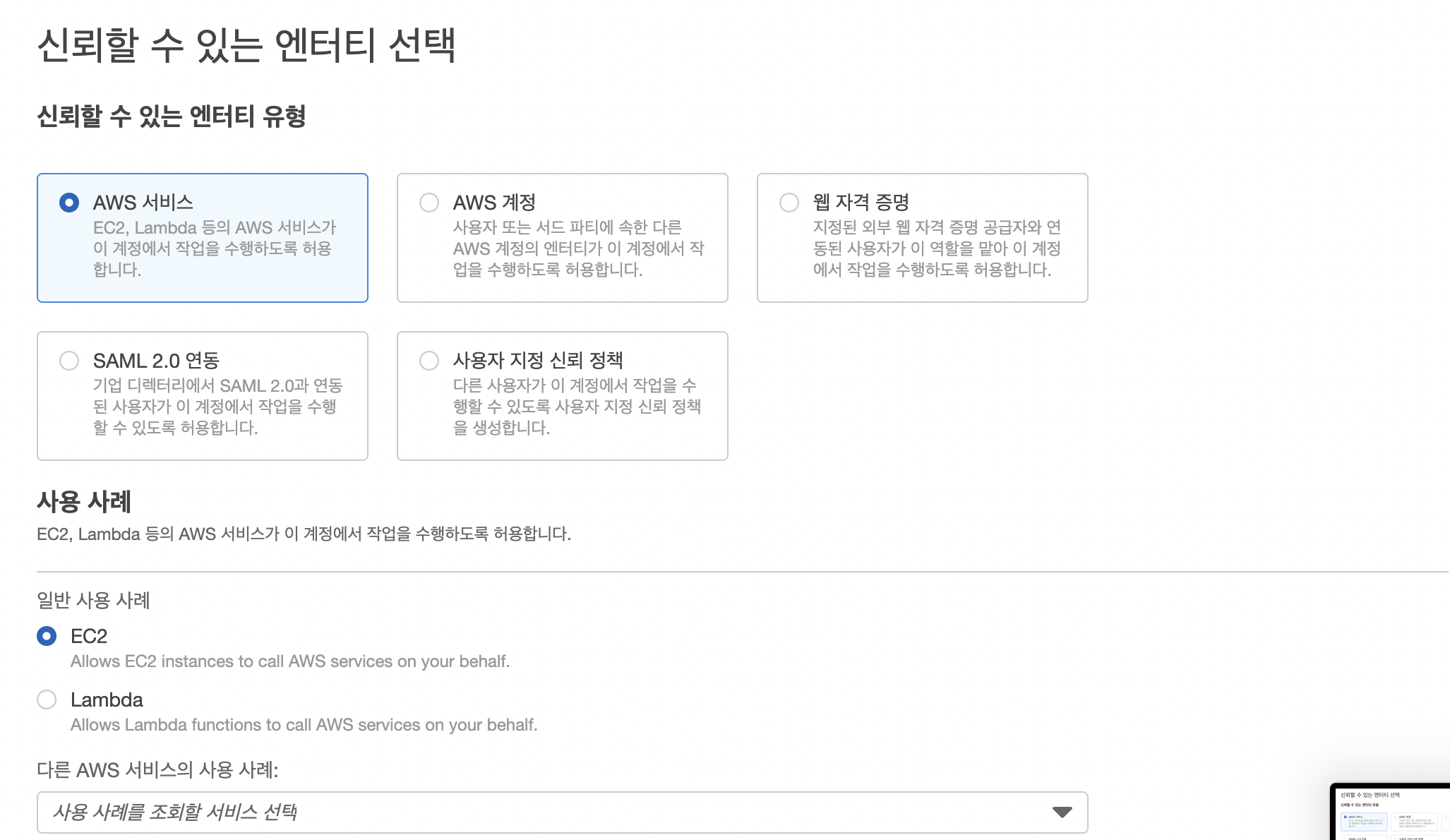
Task: Select the SAML 2.0 연동 radio button
Action: pyautogui.click(x=69, y=361)
